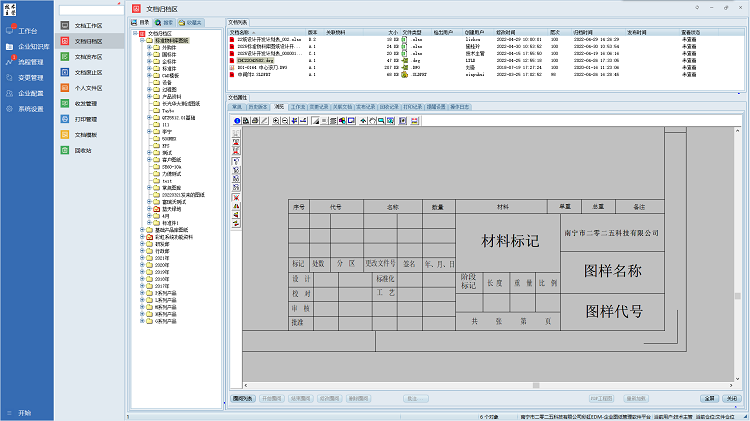
Task: Select the diagonal line tool in viewer toolbar
Action: click(264, 121)
